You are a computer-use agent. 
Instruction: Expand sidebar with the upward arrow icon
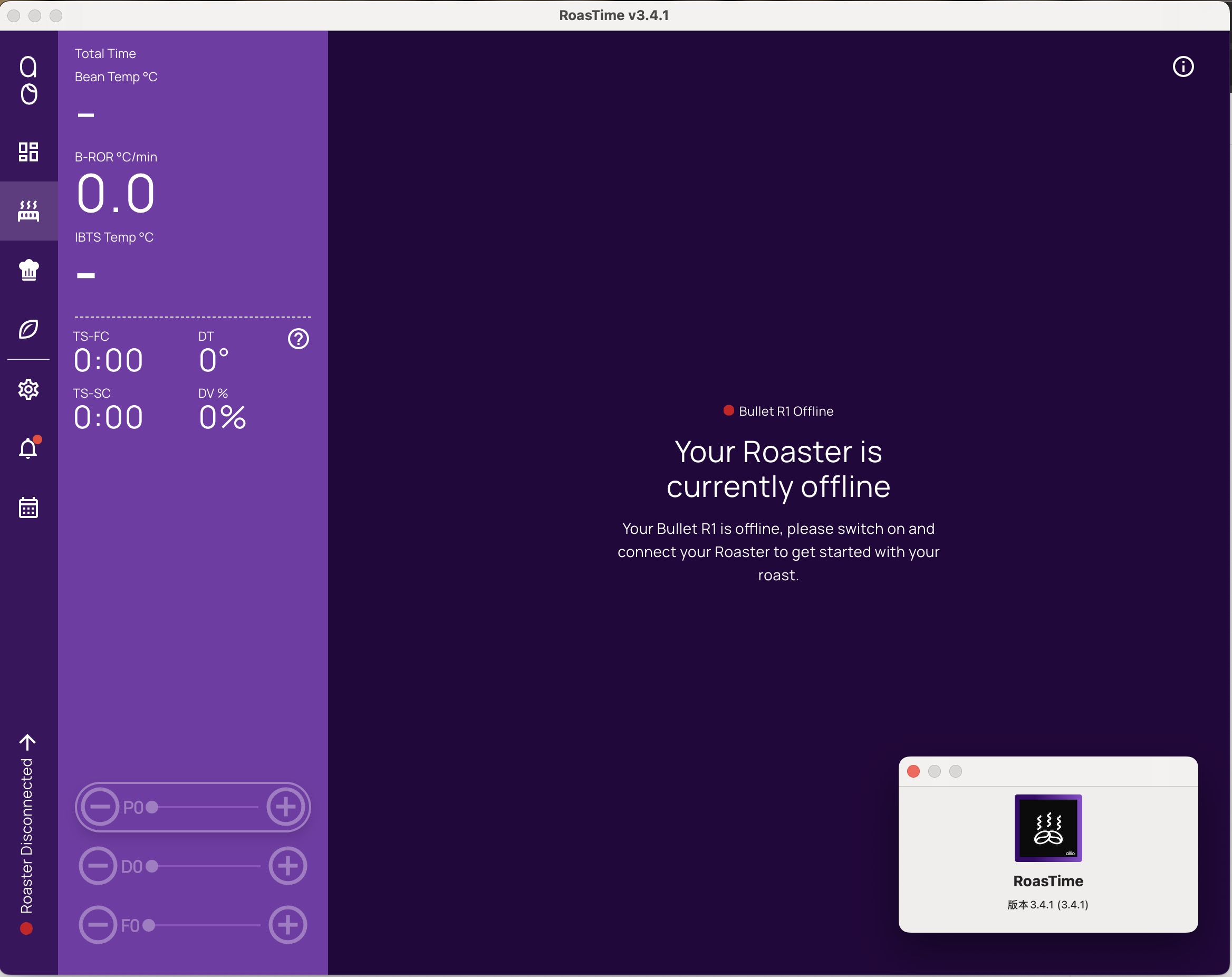[27, 742]
